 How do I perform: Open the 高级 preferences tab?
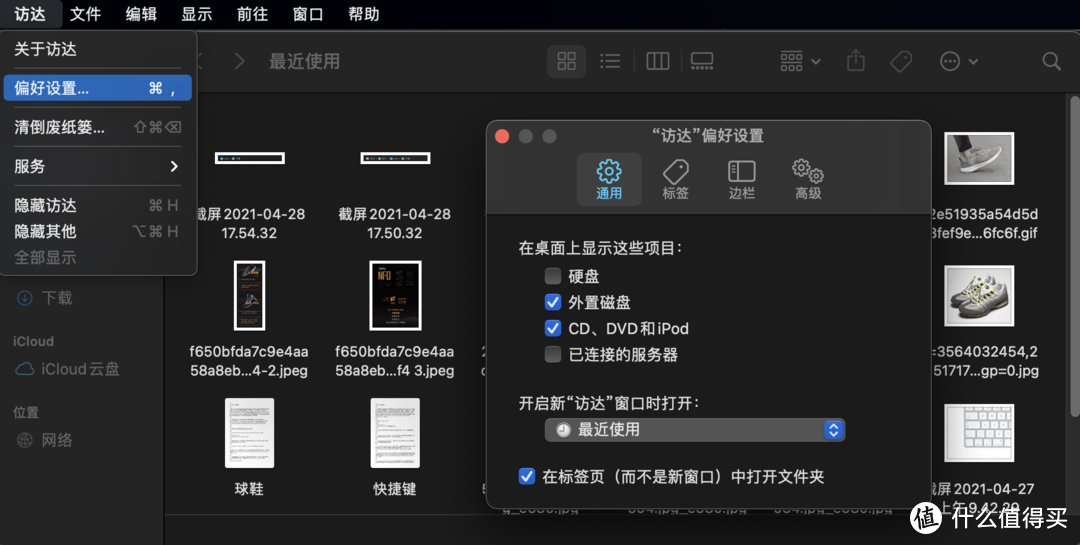808,179
